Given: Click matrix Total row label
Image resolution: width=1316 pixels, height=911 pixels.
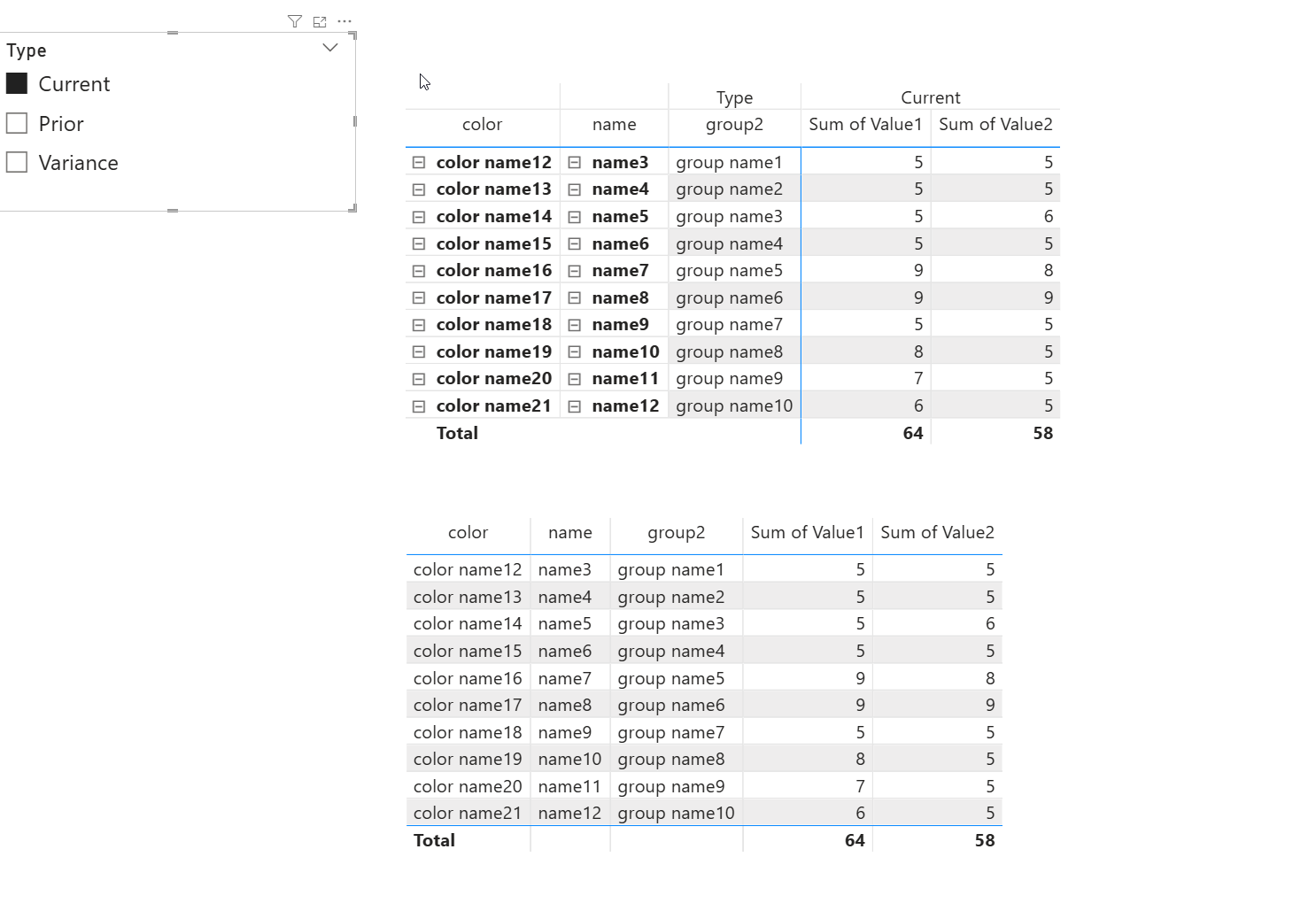Looking at the screenshot, I should pyautogui.click(x=457, y=433).
